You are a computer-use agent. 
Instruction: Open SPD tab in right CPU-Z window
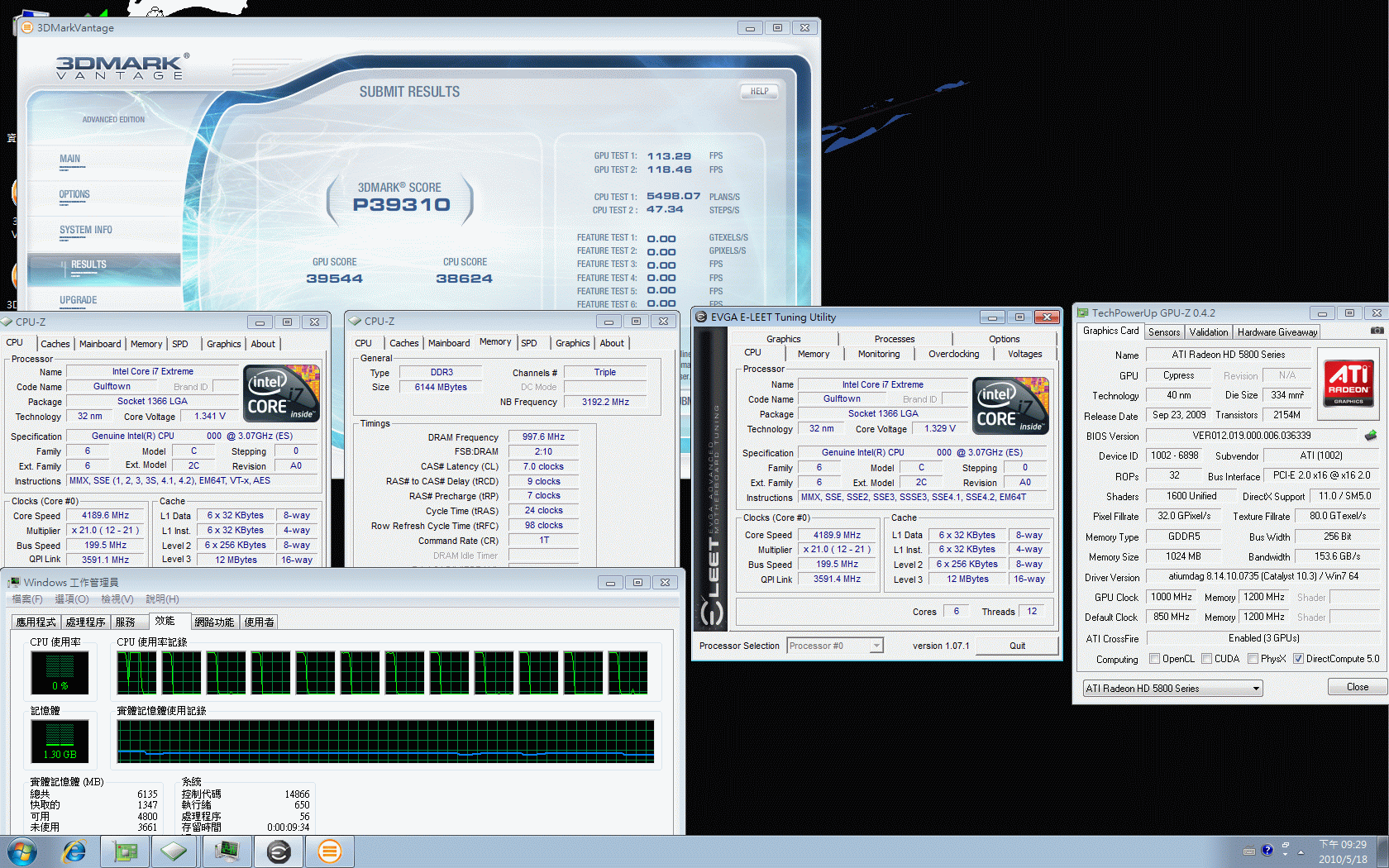click(x=529, y=343)
